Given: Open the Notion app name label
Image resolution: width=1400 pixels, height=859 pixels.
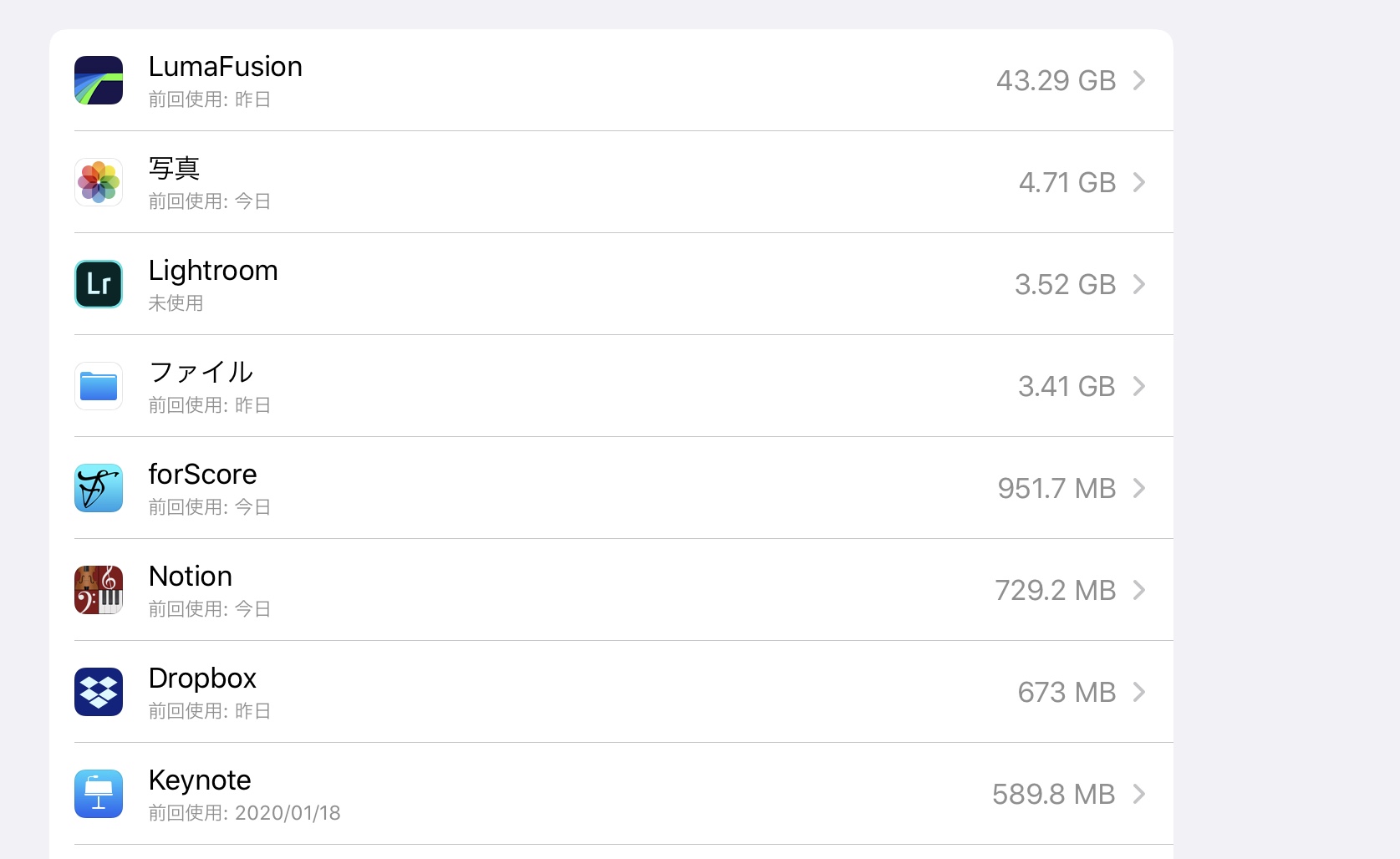Looking at the screenshot, I should [x=191, y=577].
